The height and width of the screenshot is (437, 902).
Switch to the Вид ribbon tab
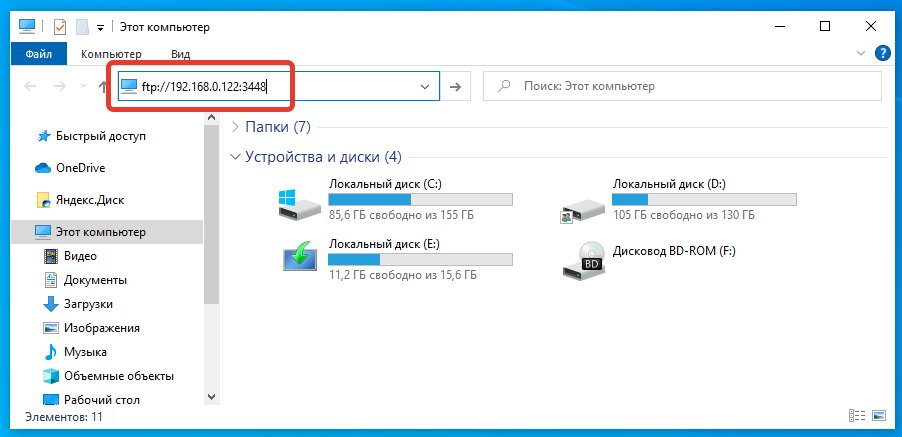[180, 54]
